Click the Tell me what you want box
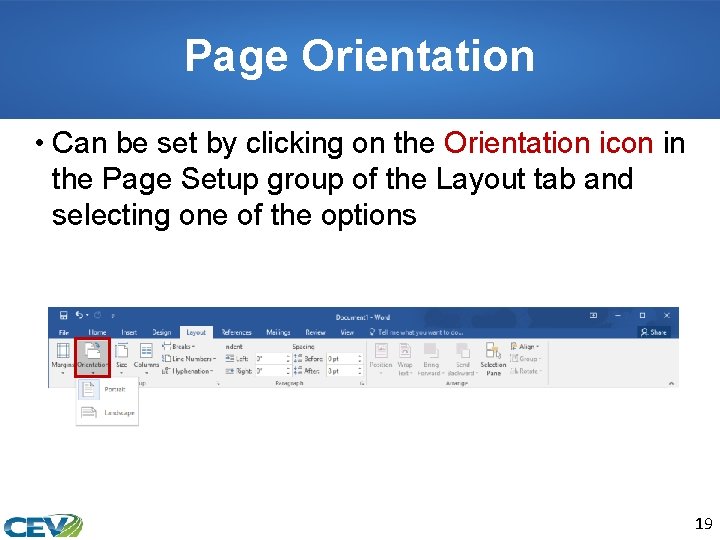This screenshot has width=720, height=540. pyautogui.click(x=417, y=332)
